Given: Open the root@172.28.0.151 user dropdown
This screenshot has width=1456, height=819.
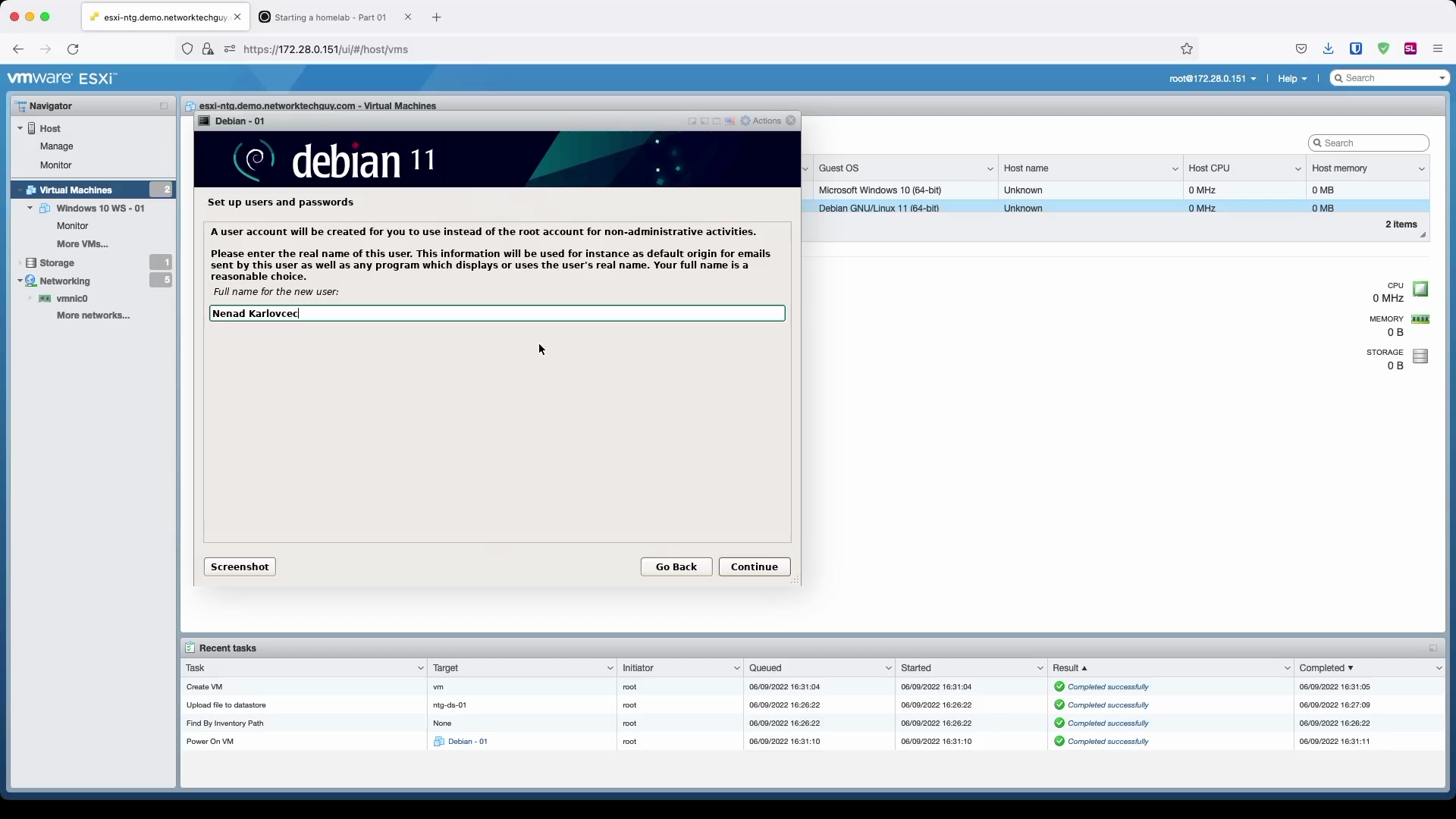Looking at the screenshot, I should click(x=1213, y=79).
